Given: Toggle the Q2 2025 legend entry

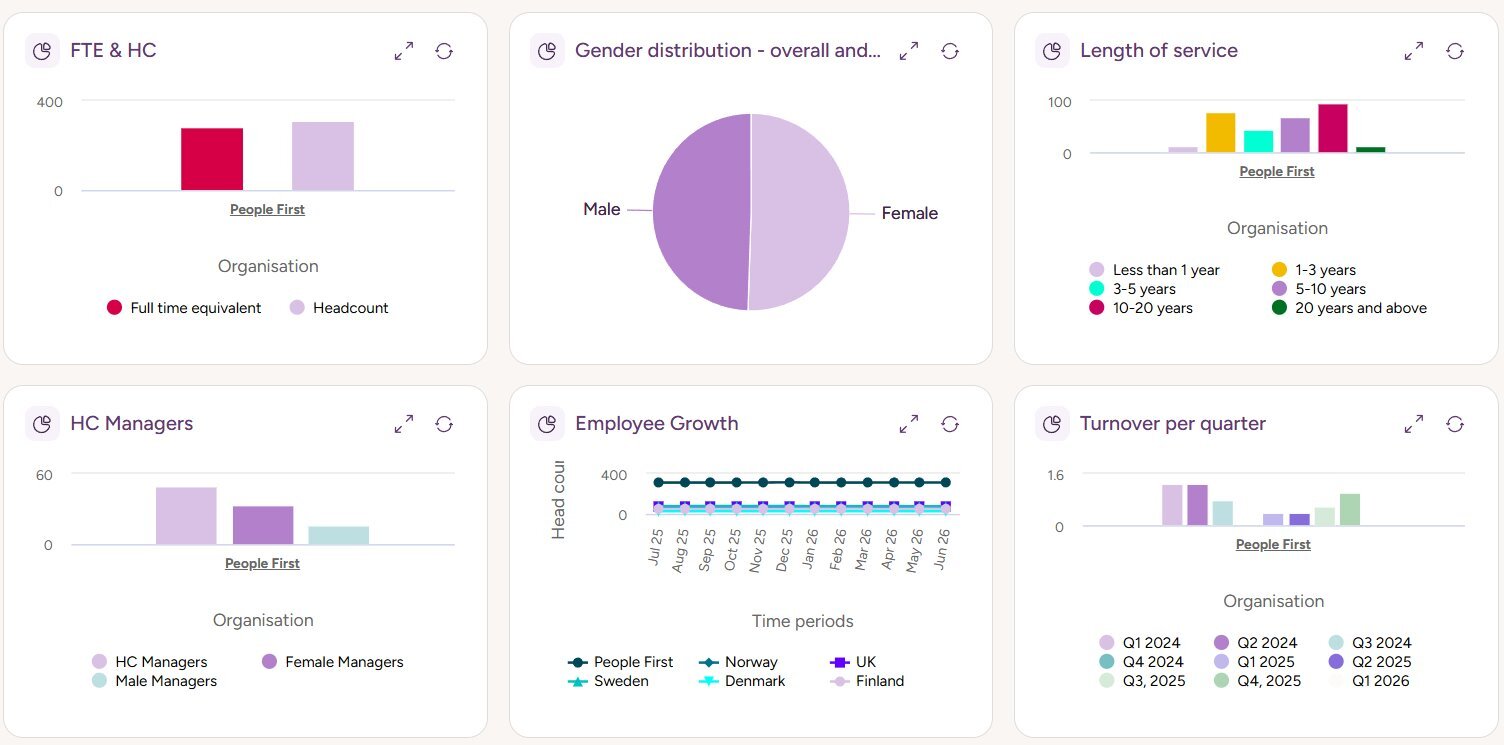Looking at the screenshot, I should coord(1370,662).
